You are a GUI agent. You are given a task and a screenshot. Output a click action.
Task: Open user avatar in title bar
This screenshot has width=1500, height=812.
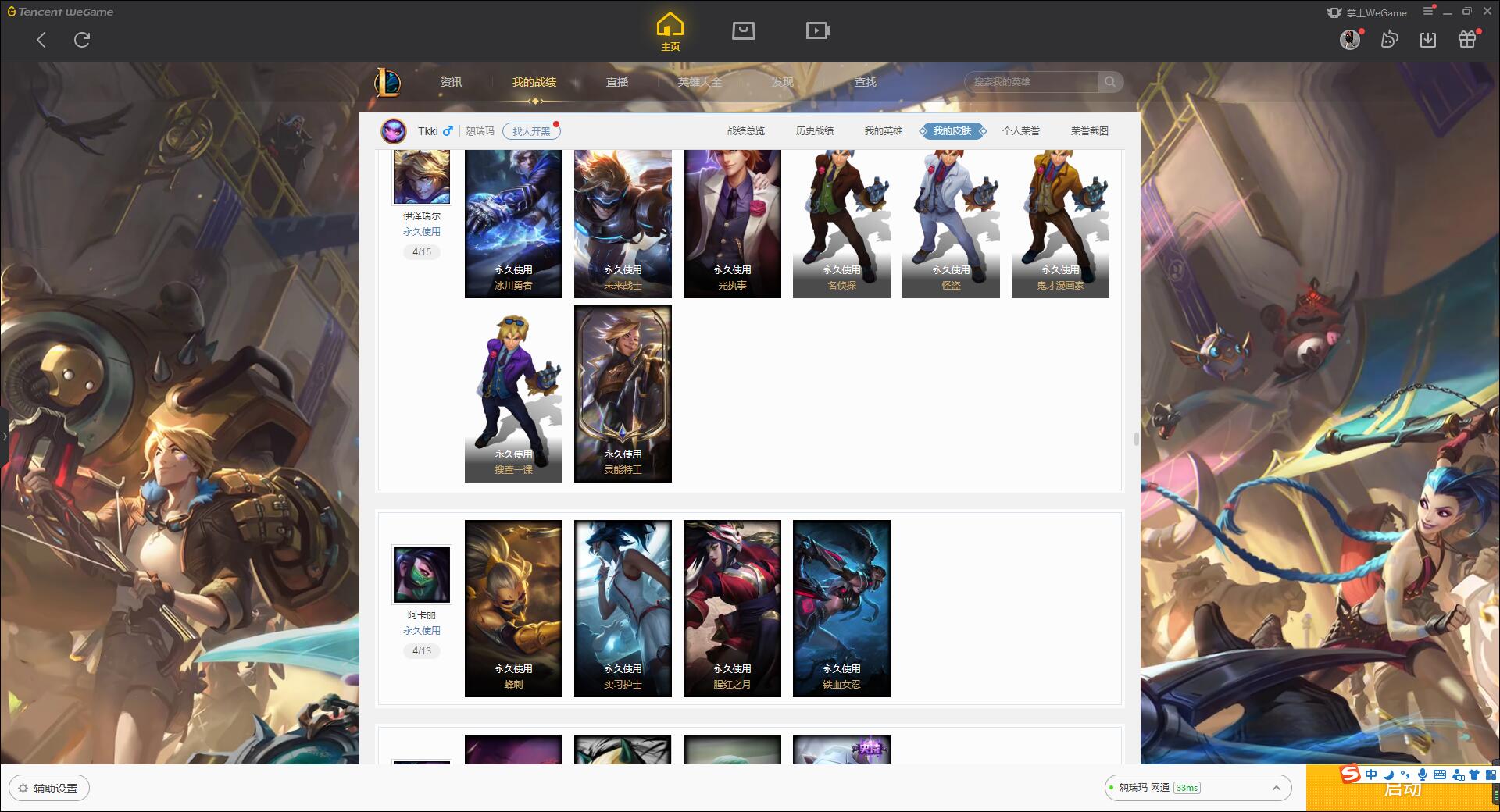[1350, 39]
